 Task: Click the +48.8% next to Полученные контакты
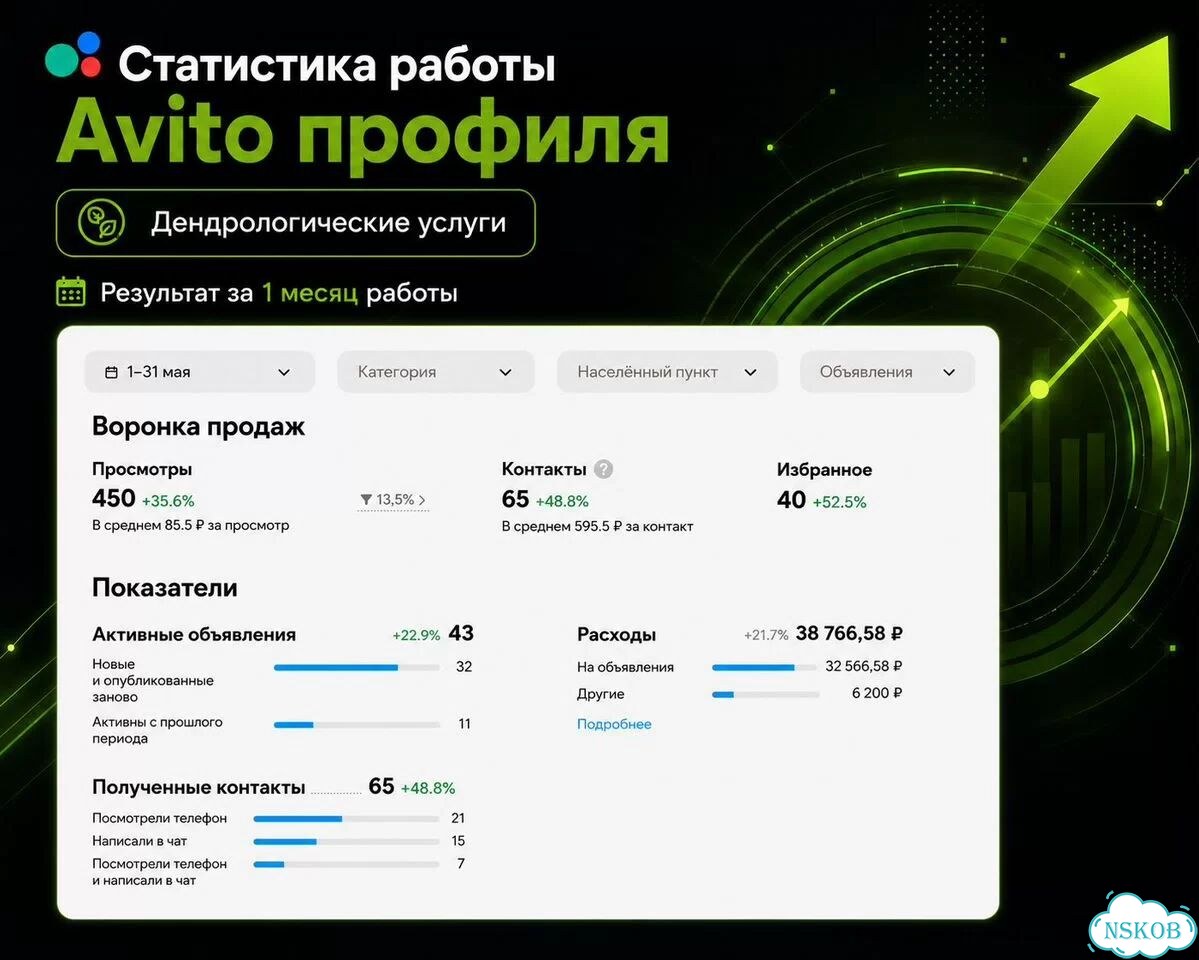pos(427,788)
